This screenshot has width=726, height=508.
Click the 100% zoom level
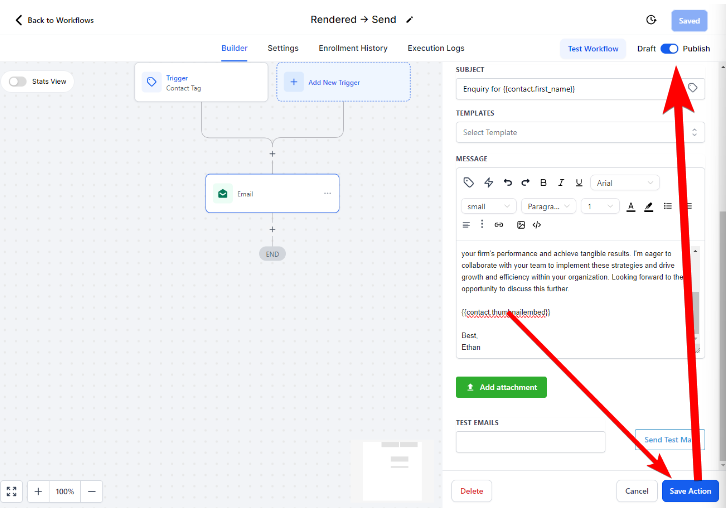65,491
